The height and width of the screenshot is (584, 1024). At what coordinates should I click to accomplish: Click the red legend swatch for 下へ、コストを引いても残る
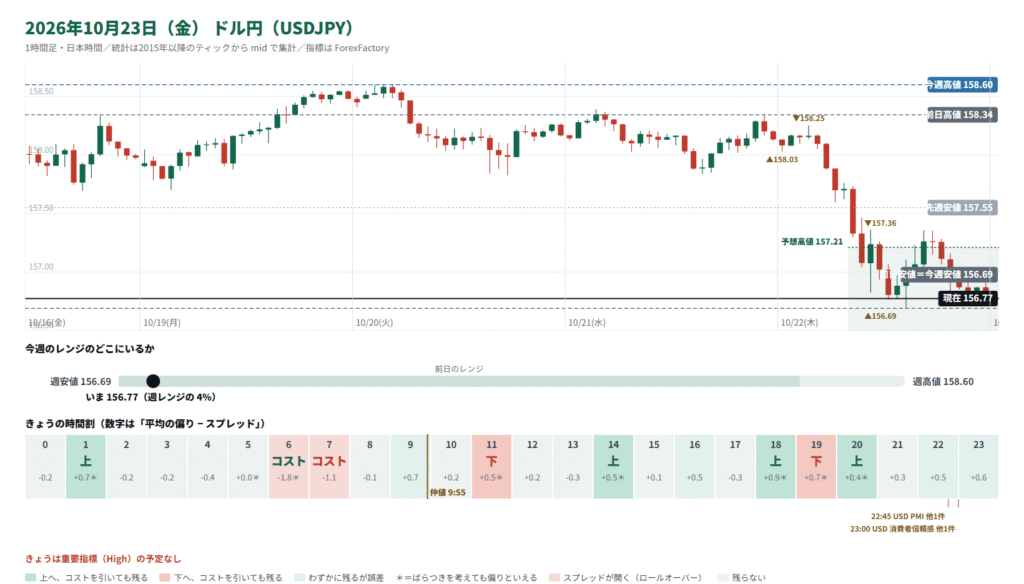[165, 577]
